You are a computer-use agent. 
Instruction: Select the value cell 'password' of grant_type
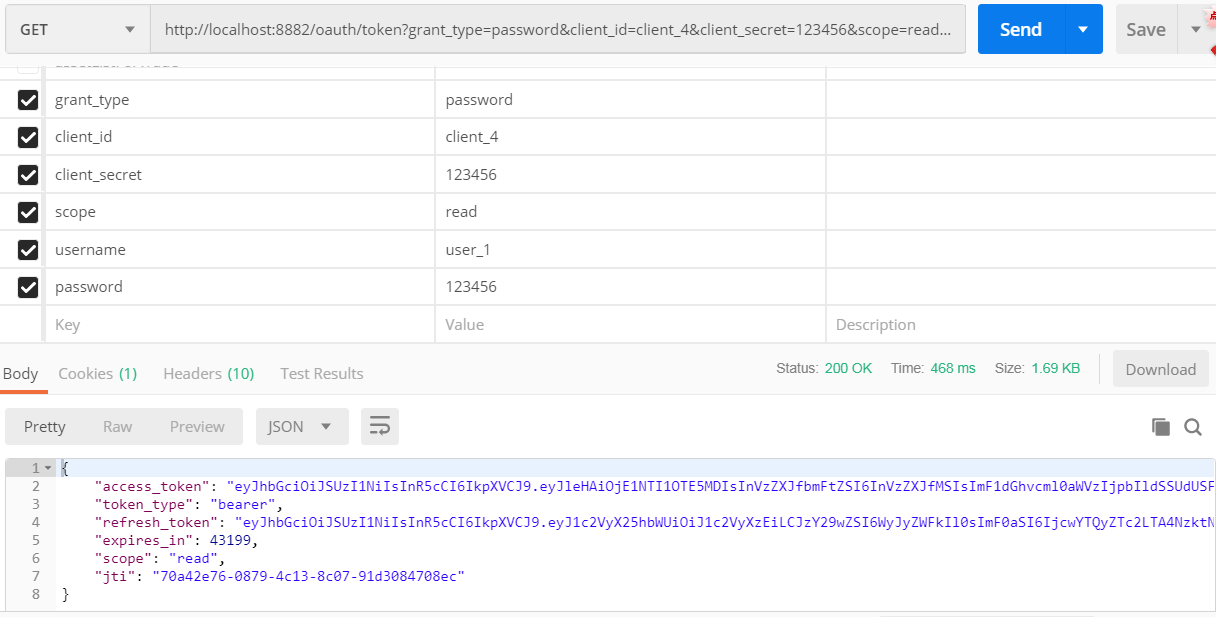[x=630, y=100]
